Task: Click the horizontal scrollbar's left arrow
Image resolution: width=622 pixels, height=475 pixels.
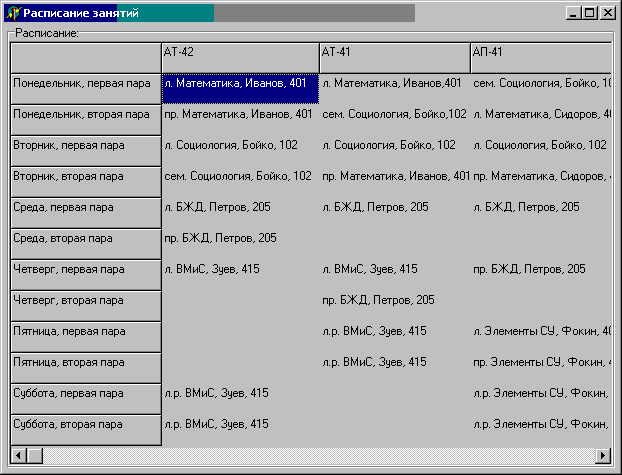Action: [19, 456]
